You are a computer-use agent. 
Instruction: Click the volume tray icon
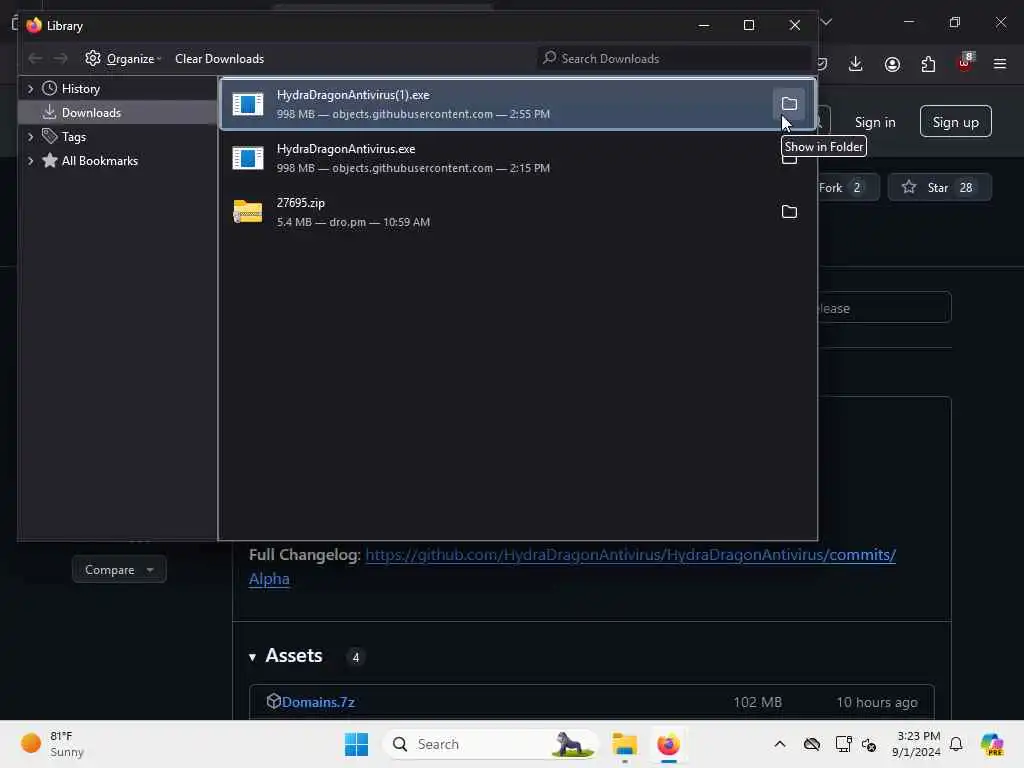click(869, 744)
